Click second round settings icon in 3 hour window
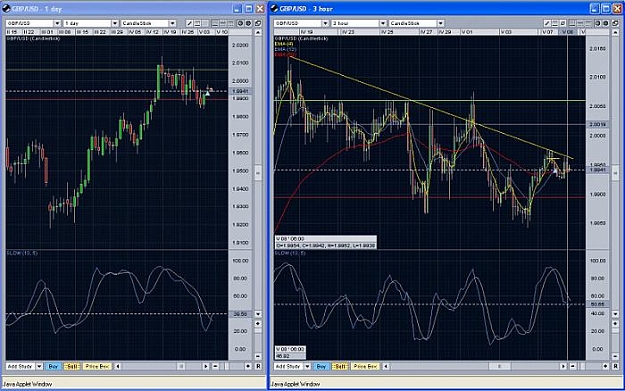This screenshot has height=391, width=625. pyautogui.click(x=605, y=23)
